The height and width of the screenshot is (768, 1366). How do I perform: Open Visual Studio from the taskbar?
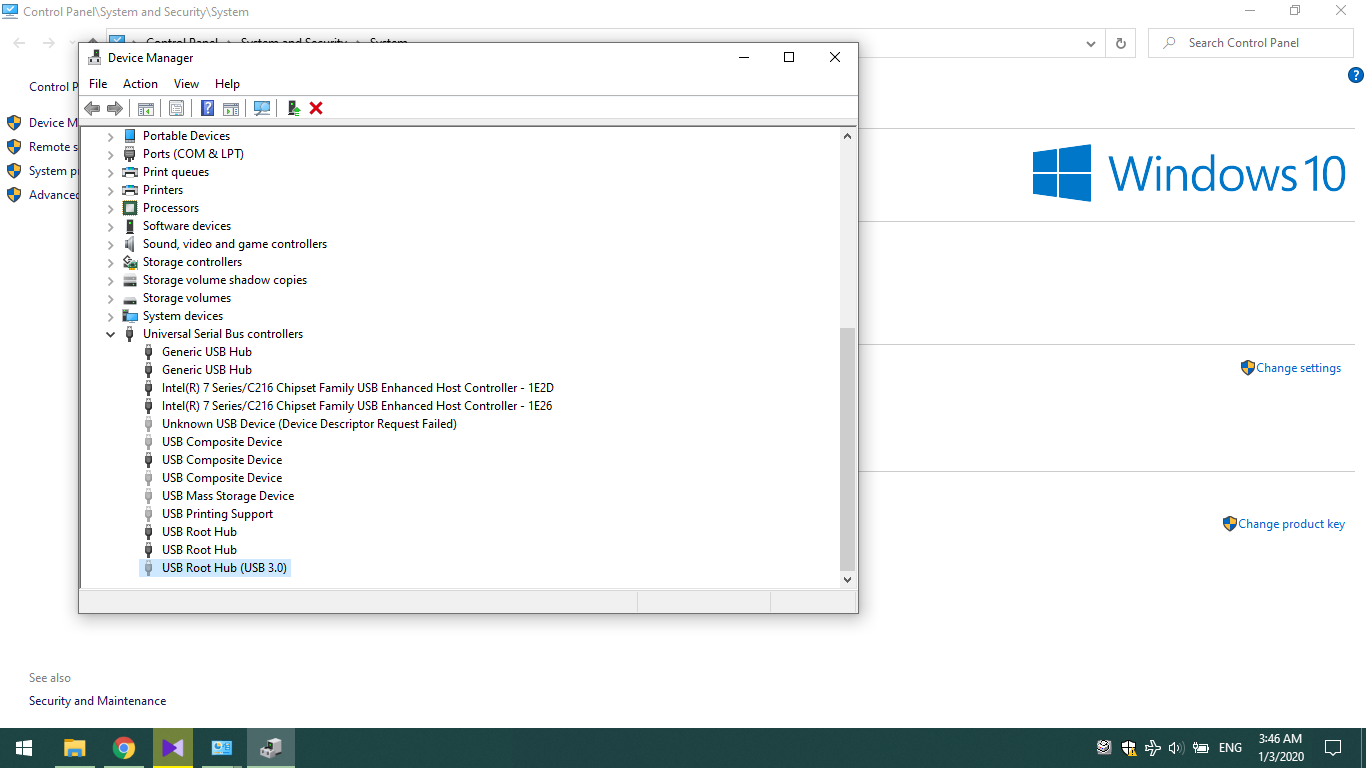tap(172, 748)
